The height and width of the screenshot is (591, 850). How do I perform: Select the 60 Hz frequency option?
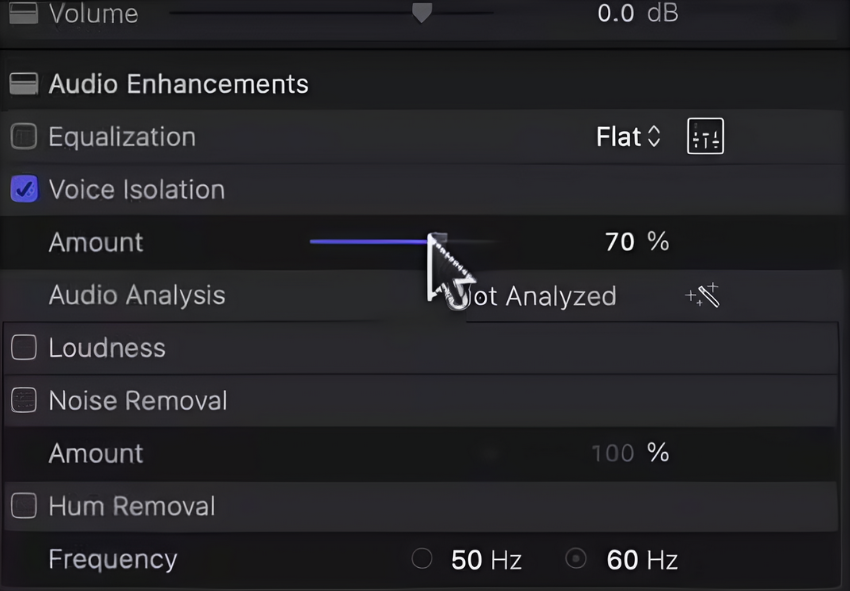click(576, 559)
